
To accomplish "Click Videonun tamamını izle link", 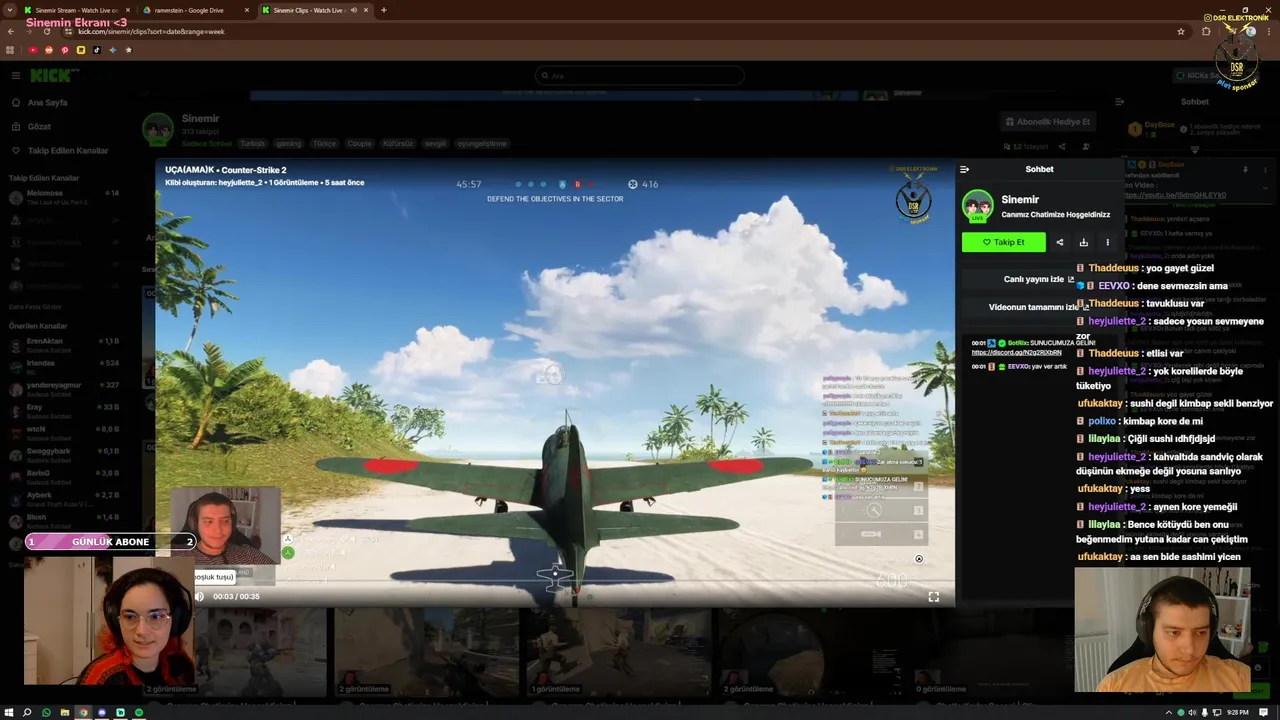I will (1037, 308).
